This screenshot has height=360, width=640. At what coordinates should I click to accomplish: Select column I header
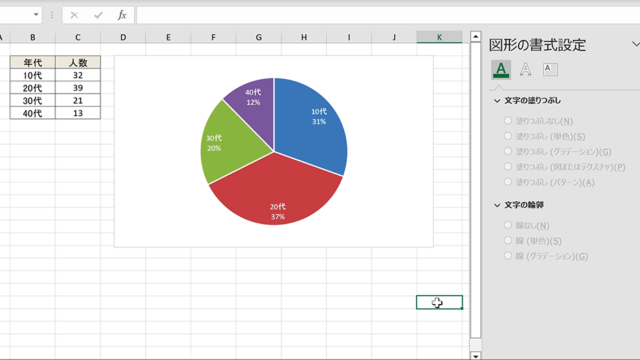pyautogui.click(x=349, y=37)
